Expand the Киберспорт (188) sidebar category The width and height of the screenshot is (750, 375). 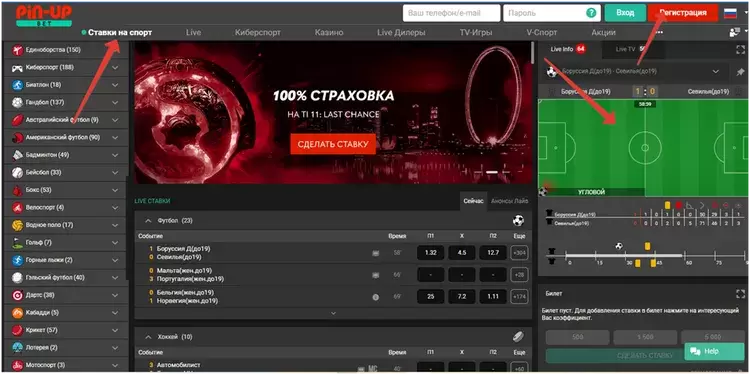[115, 68]
